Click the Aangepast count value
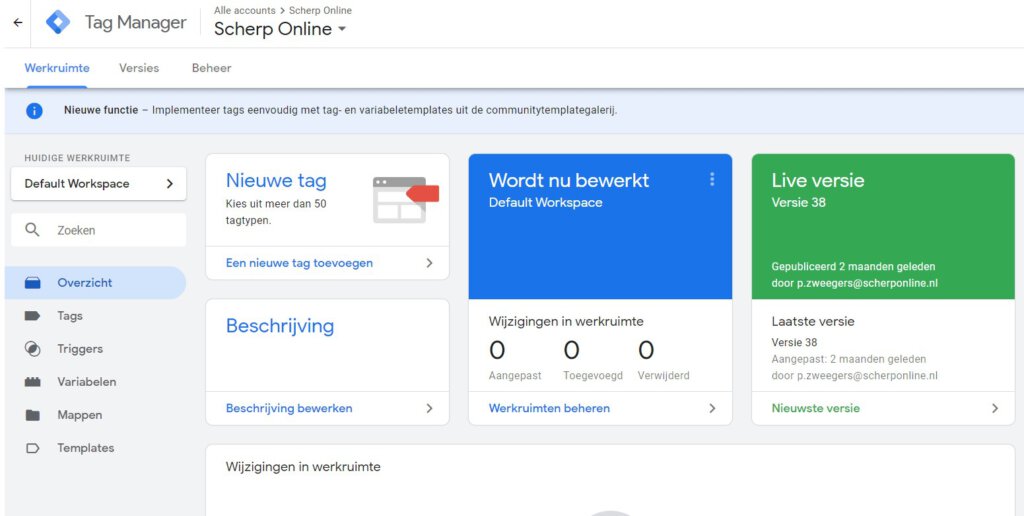Screen dimensions: 1024x516 (x=497, y=351)
